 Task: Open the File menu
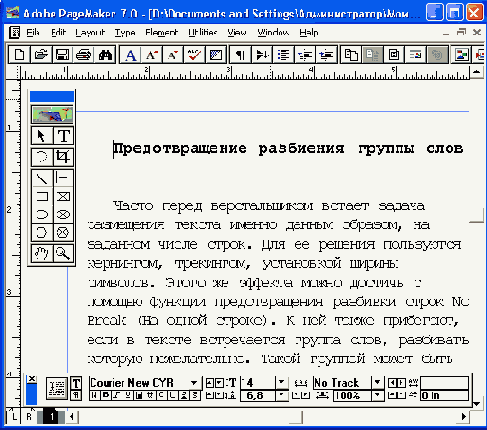pos(33,32)
